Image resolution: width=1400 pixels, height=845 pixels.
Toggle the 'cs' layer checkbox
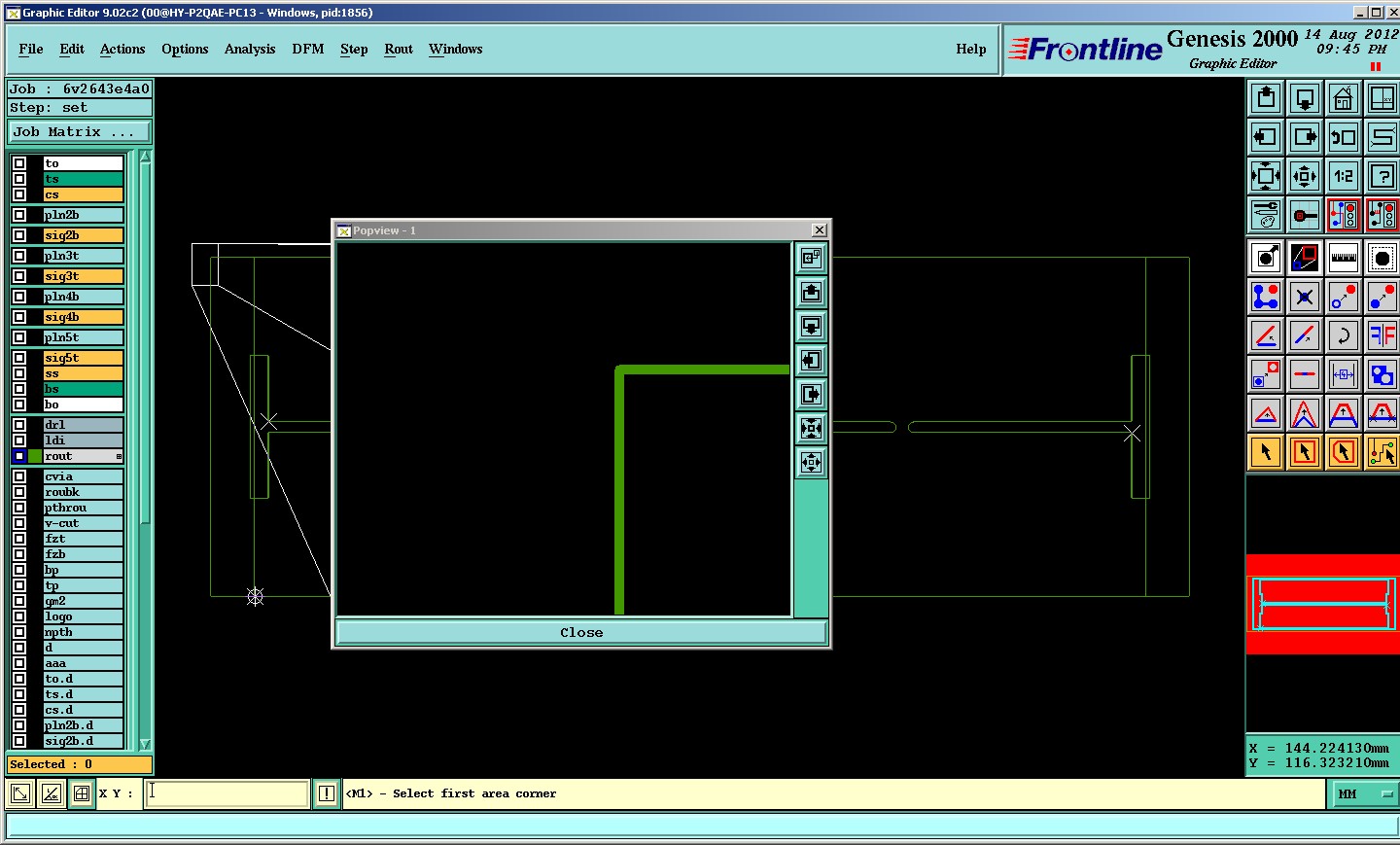(x=19, y=194)
